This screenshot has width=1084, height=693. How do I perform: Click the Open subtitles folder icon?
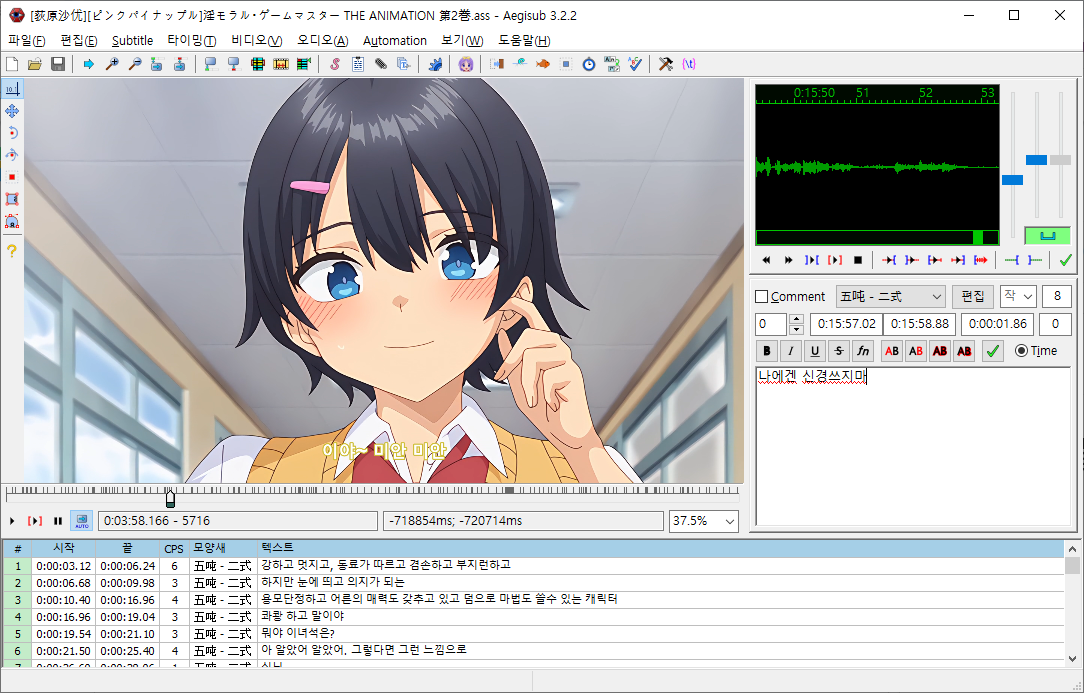(x=35, y=64)
